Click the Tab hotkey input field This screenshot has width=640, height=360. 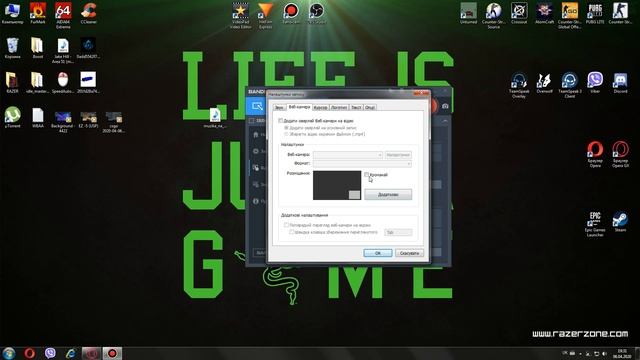click(398, 232)
